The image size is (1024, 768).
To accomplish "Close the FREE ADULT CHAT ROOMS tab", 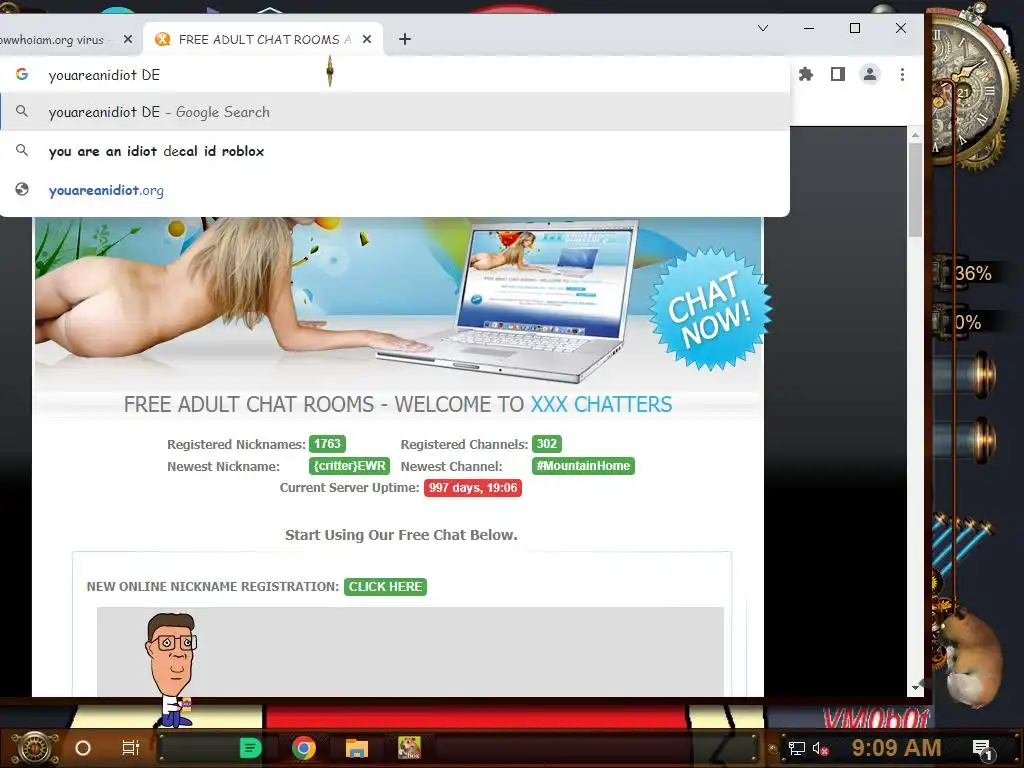I will [x=367, y=39].
